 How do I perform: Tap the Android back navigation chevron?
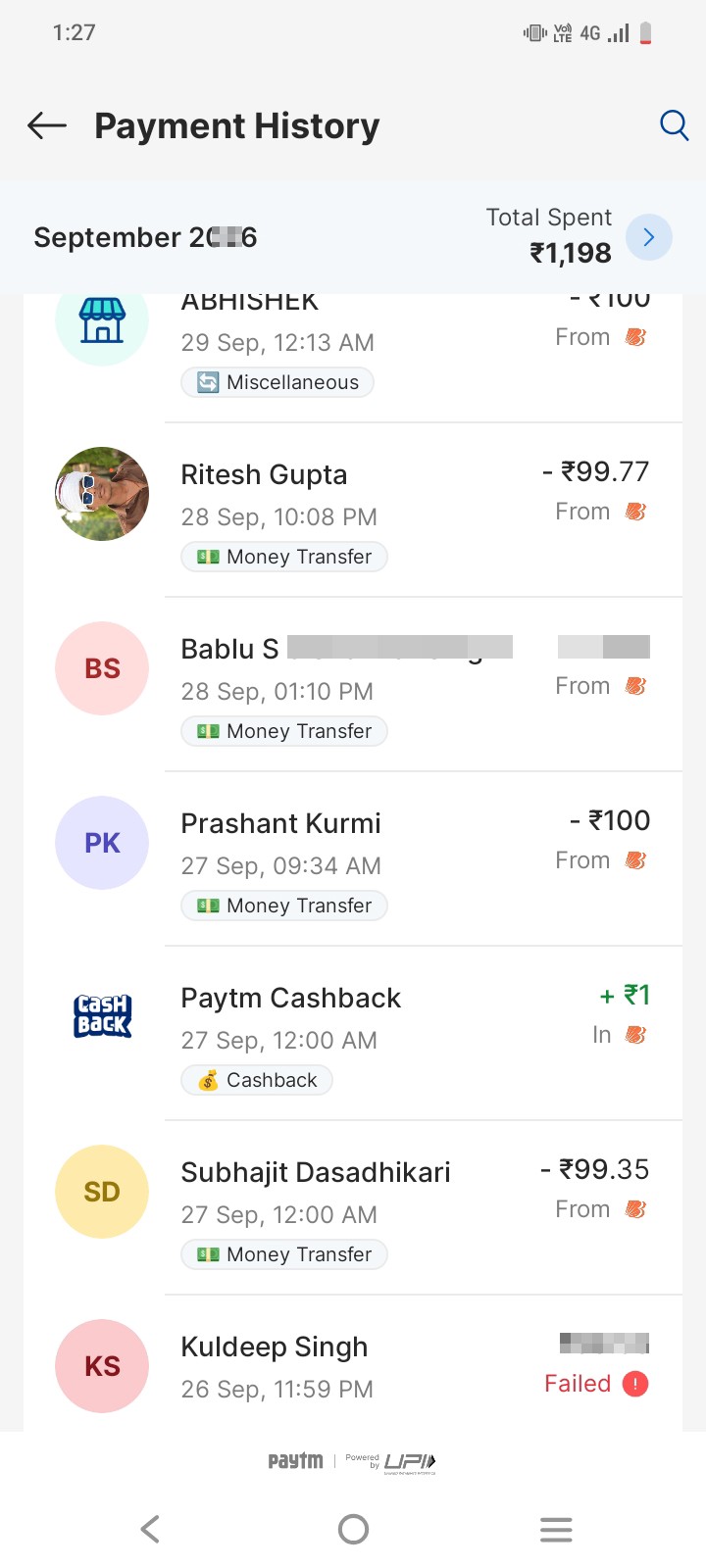[150, 1529]
